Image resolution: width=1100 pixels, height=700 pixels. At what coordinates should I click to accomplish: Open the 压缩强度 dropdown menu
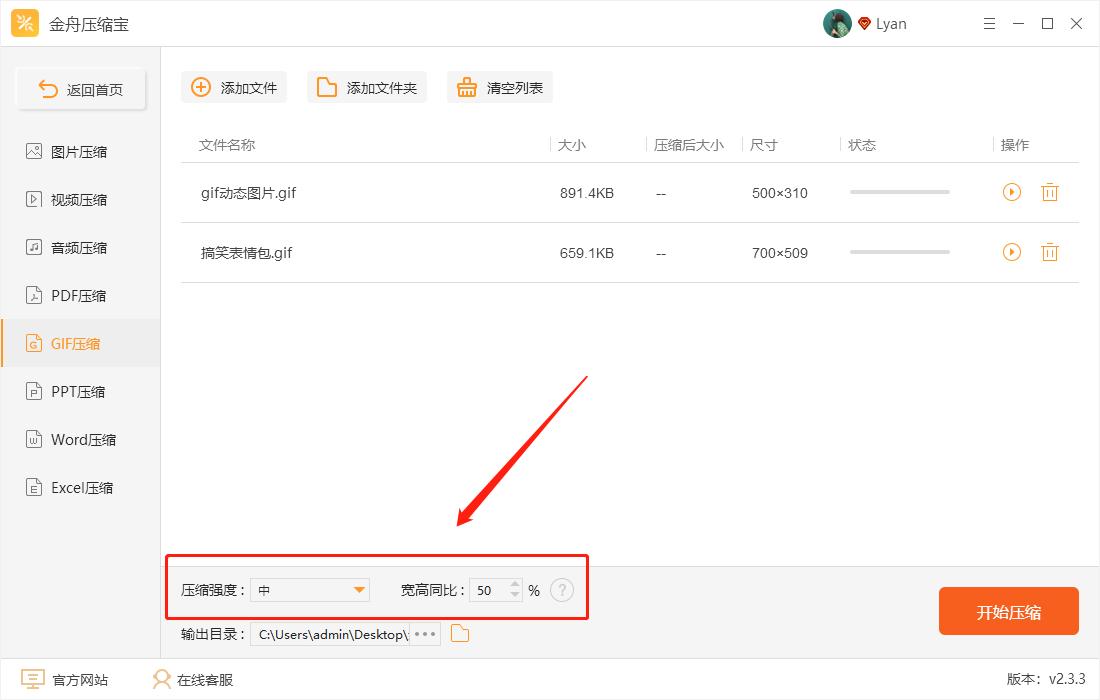[310, 590]
